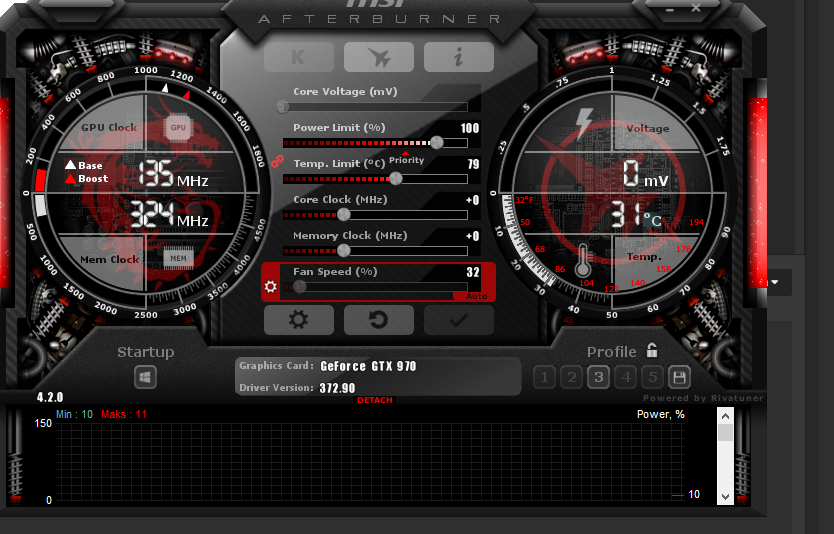Select profile slot 5
This screenshot has height=534, width=834.
coord(652,378)
